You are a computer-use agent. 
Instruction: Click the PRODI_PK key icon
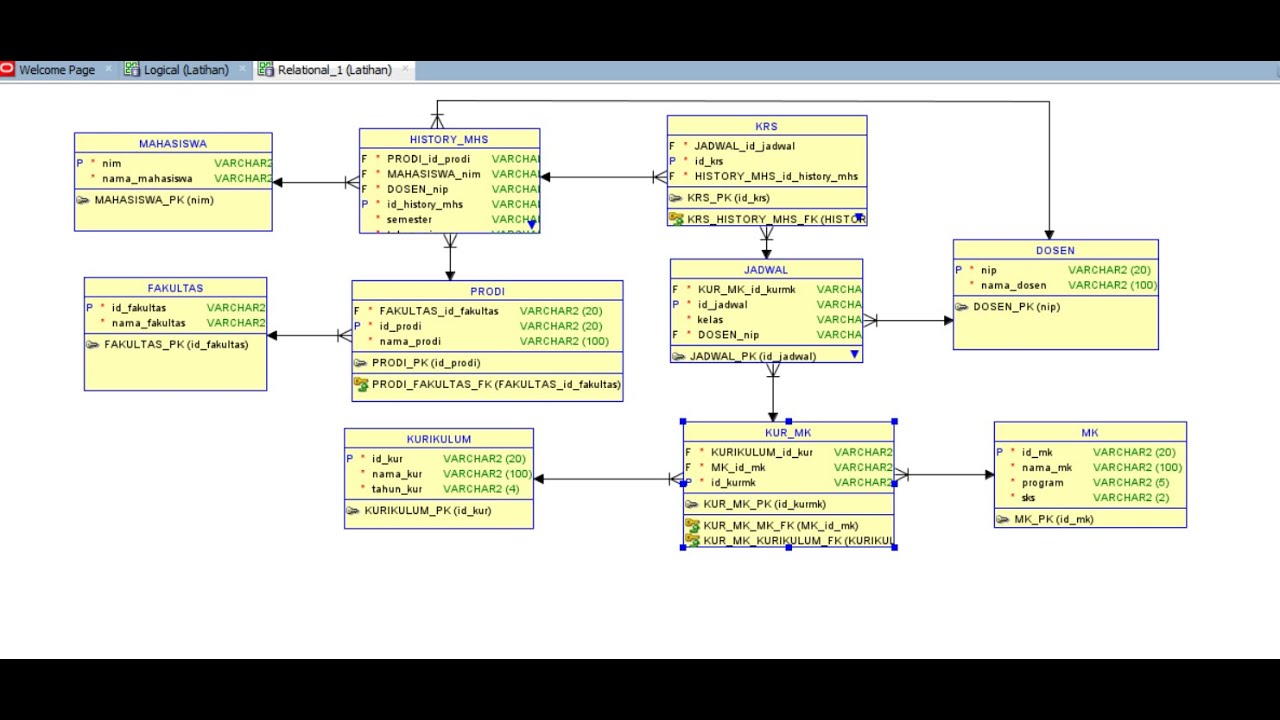click(361, 363)
